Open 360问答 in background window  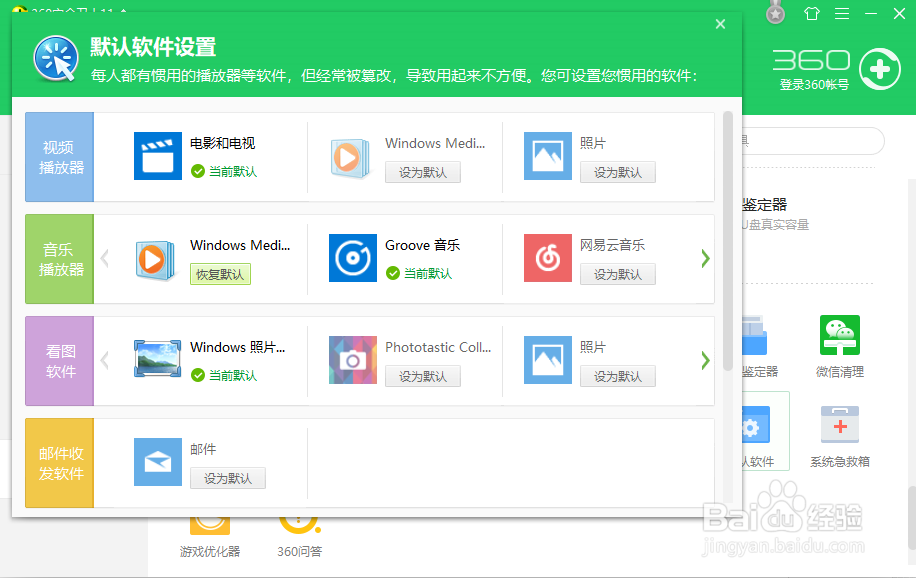pos(300,536)
